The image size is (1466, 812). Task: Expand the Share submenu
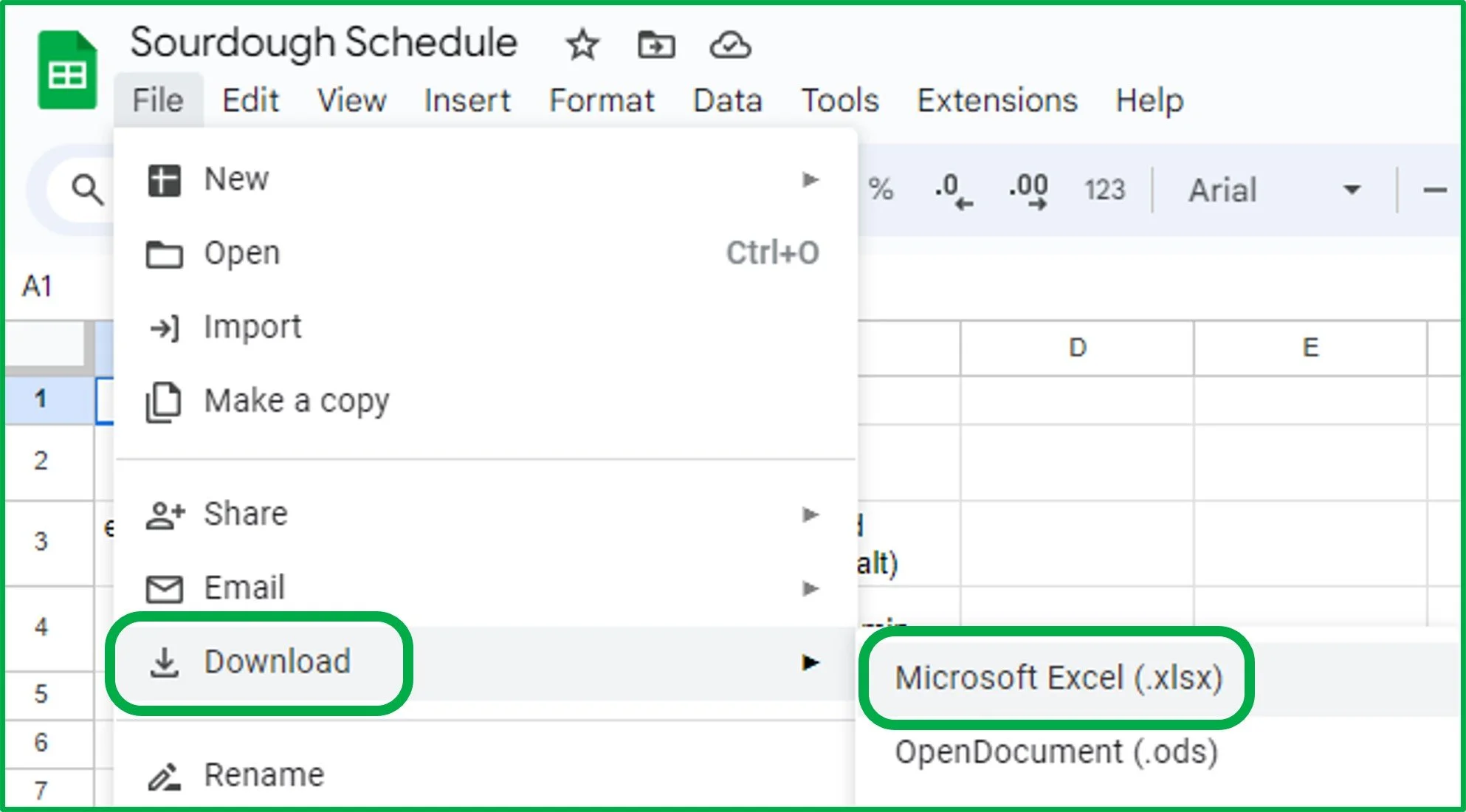(x=486, y=515)
